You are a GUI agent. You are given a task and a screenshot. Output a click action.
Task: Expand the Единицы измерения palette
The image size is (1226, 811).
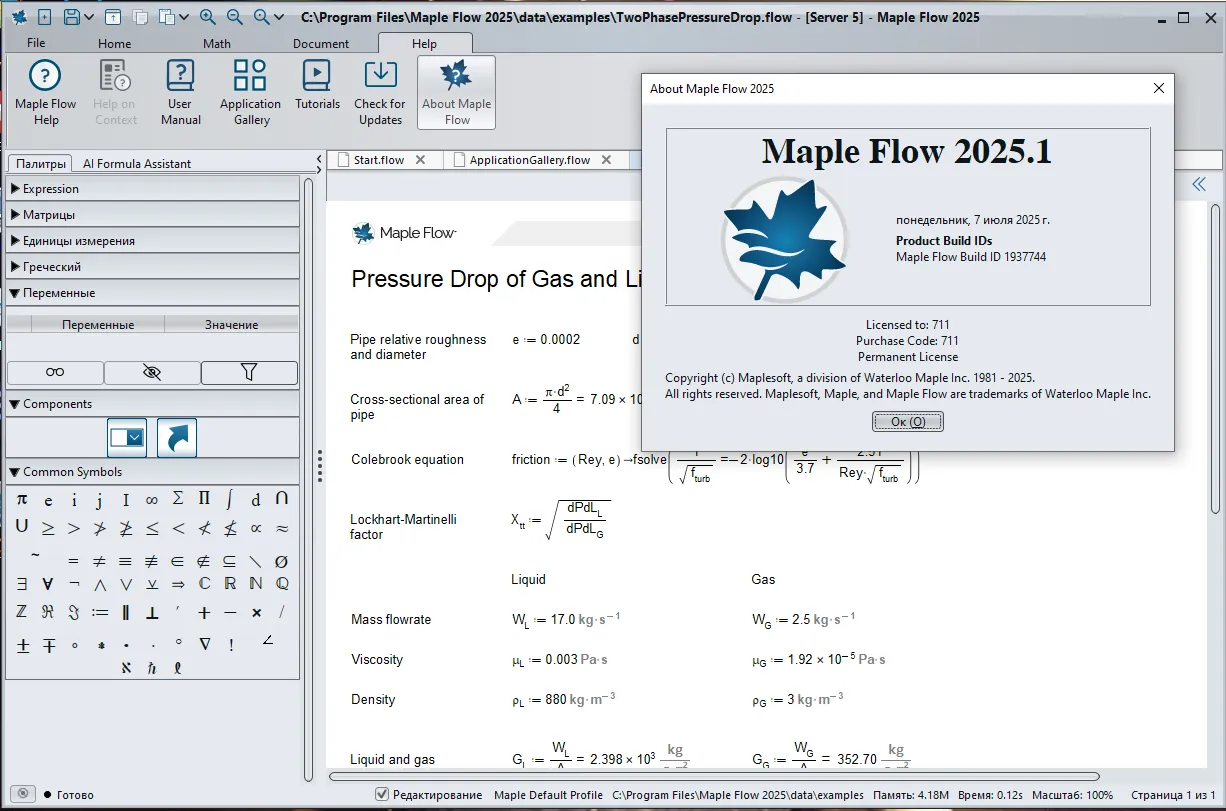point(152,240)
